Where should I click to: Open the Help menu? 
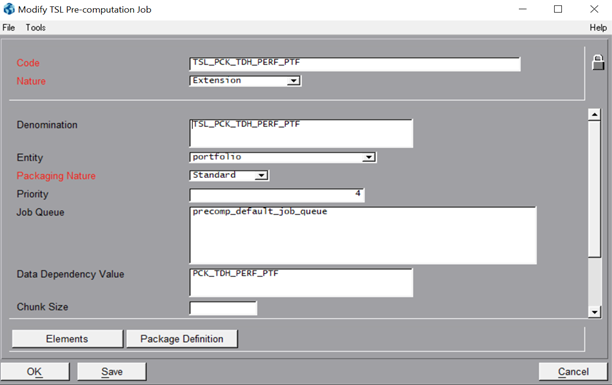pyautogui.click(x=598, y=27)
